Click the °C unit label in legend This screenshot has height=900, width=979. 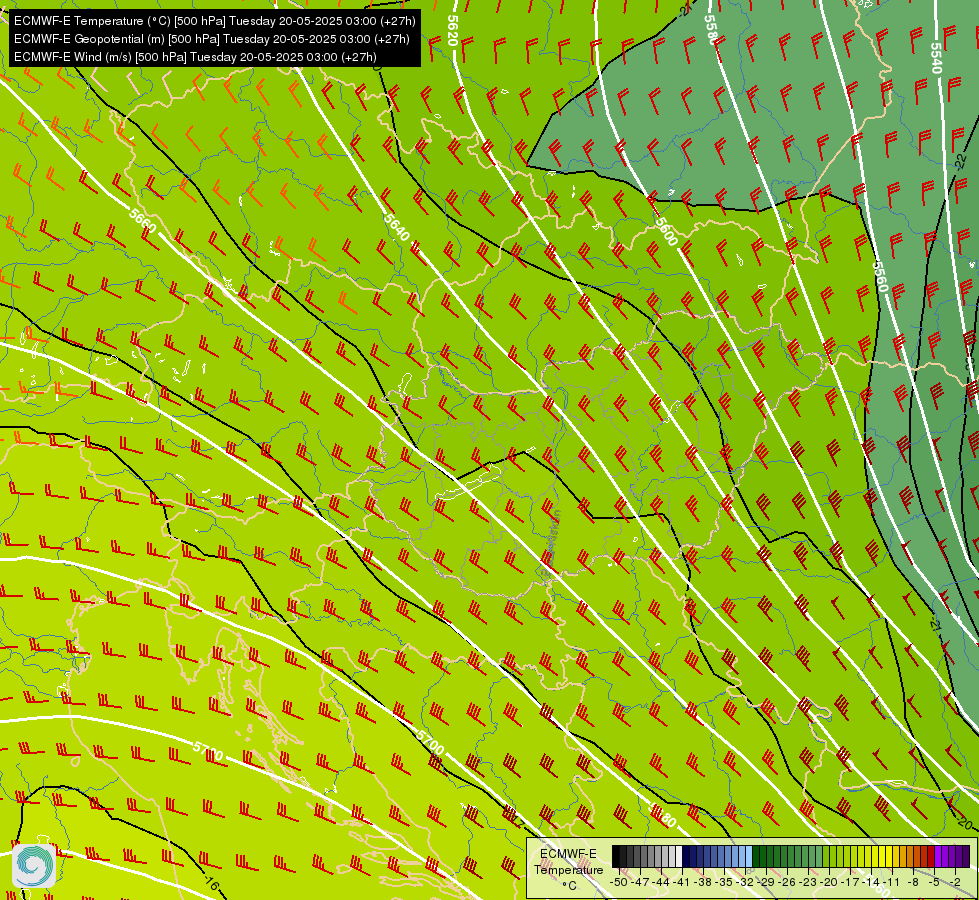pos(569,886)
